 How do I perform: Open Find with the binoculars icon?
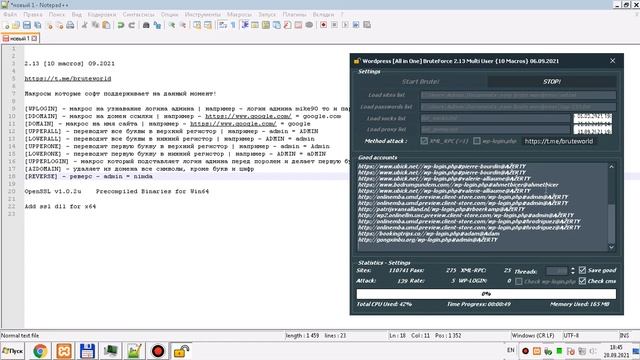(146, 25)
